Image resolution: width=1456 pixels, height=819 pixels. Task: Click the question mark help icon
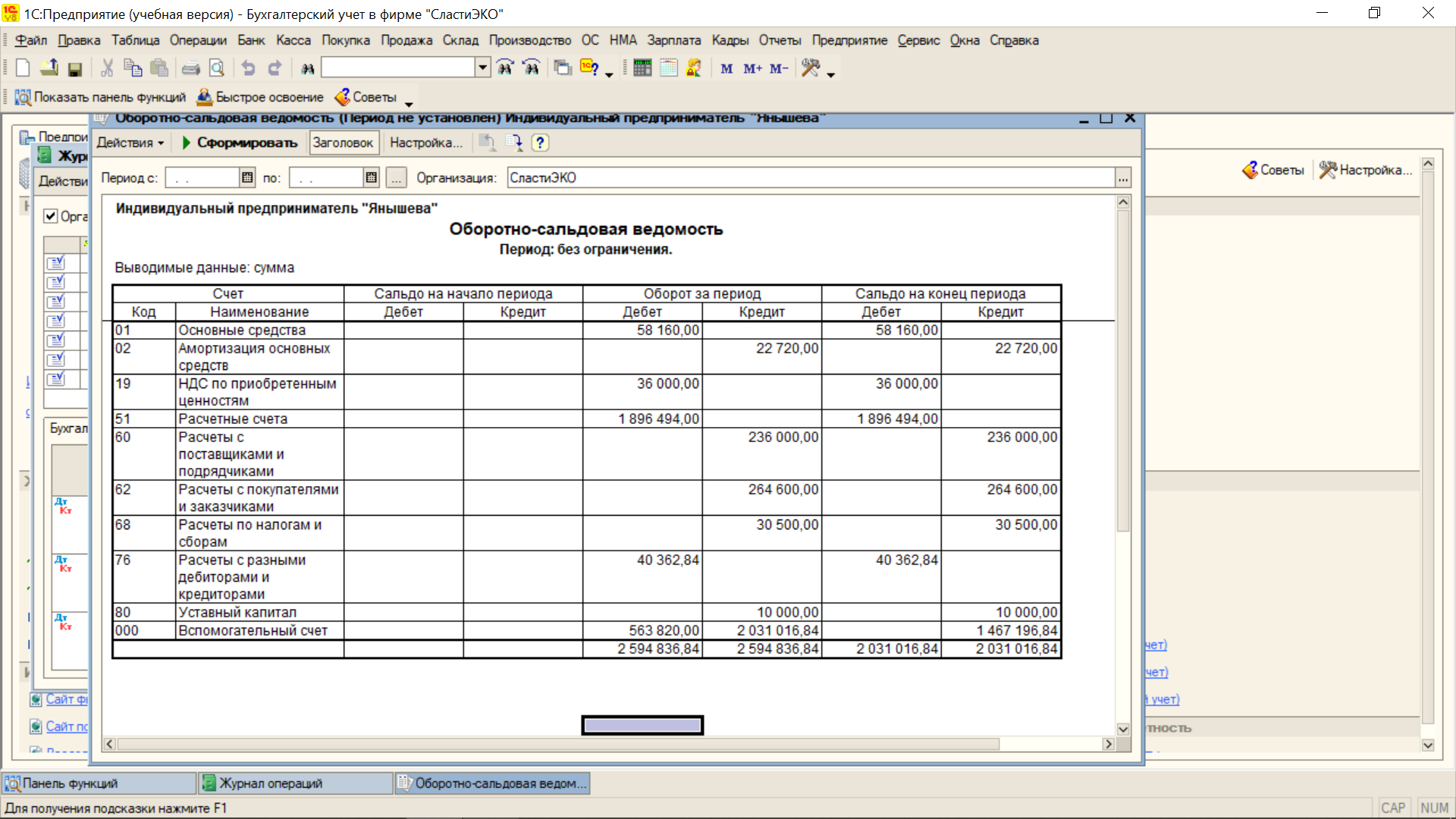coord(539,143)
